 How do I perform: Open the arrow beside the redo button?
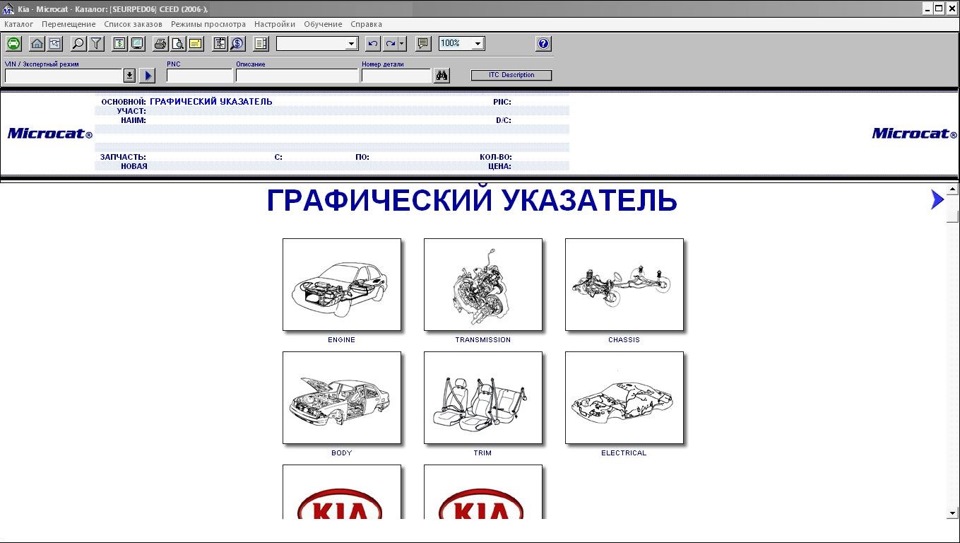click(402, 43)
